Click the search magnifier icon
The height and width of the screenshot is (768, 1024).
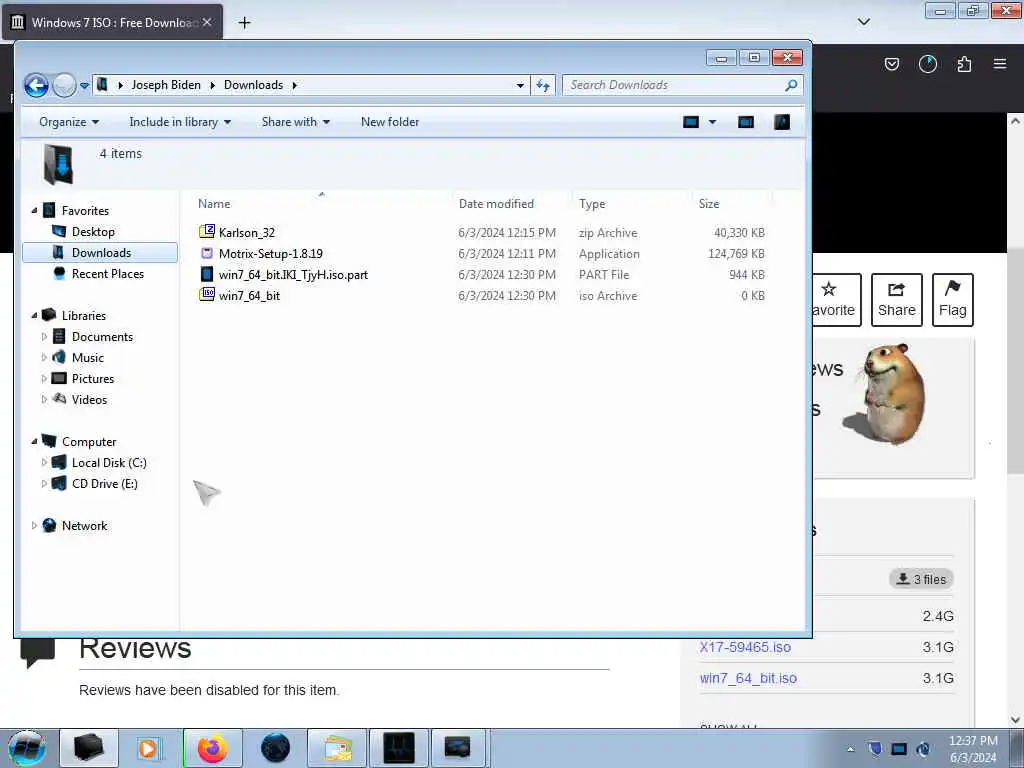(792, 85)
